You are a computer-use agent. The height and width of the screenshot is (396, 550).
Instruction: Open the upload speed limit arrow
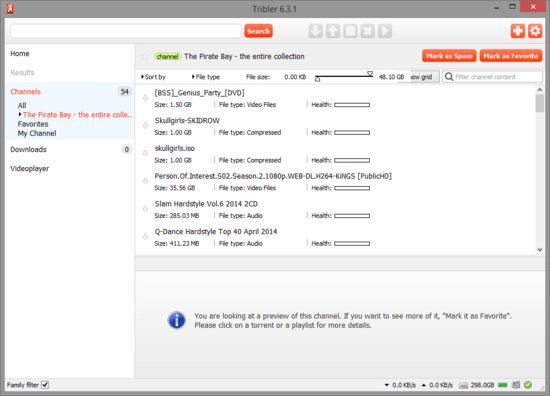point(424,385)
